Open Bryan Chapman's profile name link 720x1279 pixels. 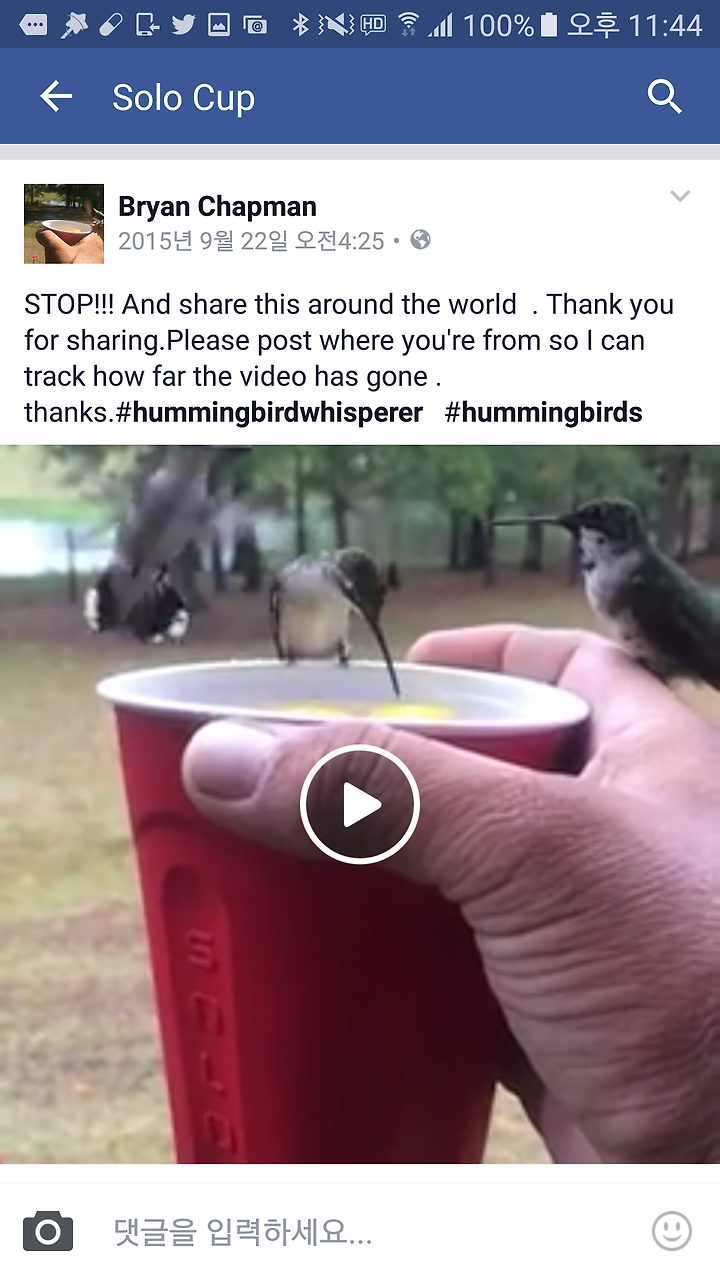(x=217, y=207)
